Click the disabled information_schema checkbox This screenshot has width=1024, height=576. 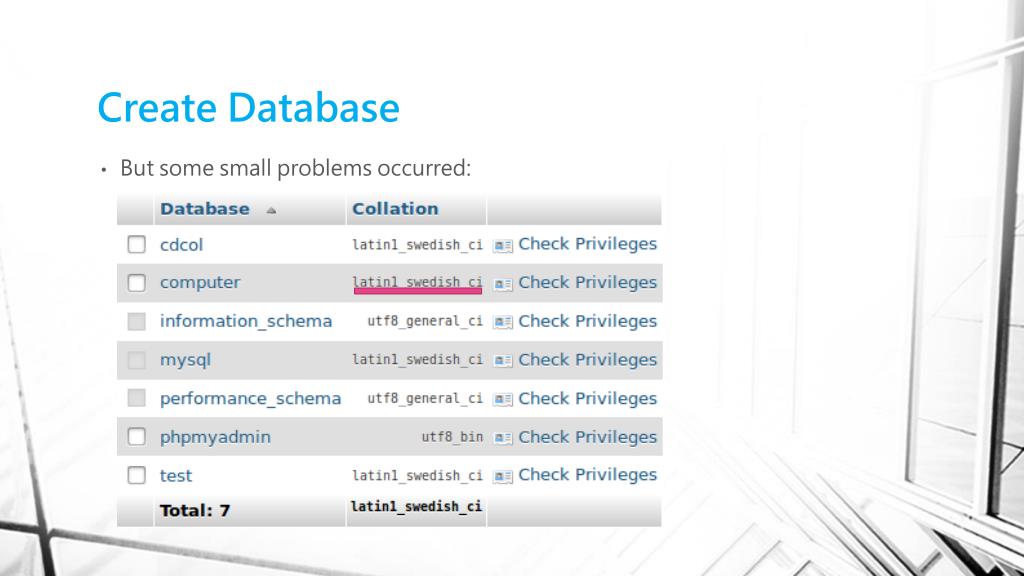click(x=136, y=321)
